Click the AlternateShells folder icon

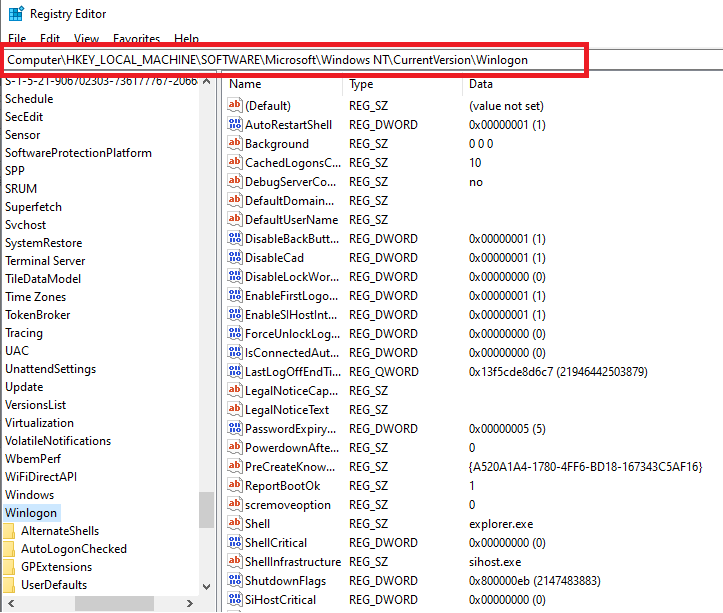[x=9, y=531]
